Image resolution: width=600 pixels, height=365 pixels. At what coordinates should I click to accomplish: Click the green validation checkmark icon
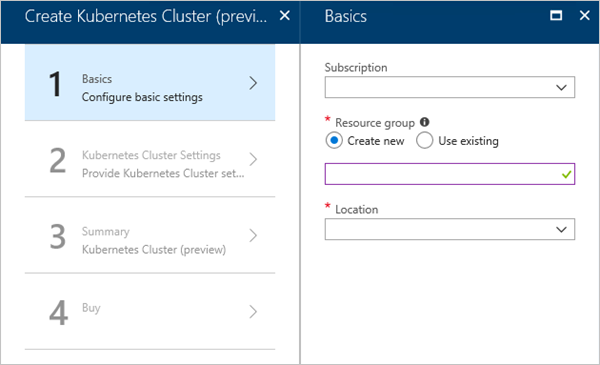566,174
